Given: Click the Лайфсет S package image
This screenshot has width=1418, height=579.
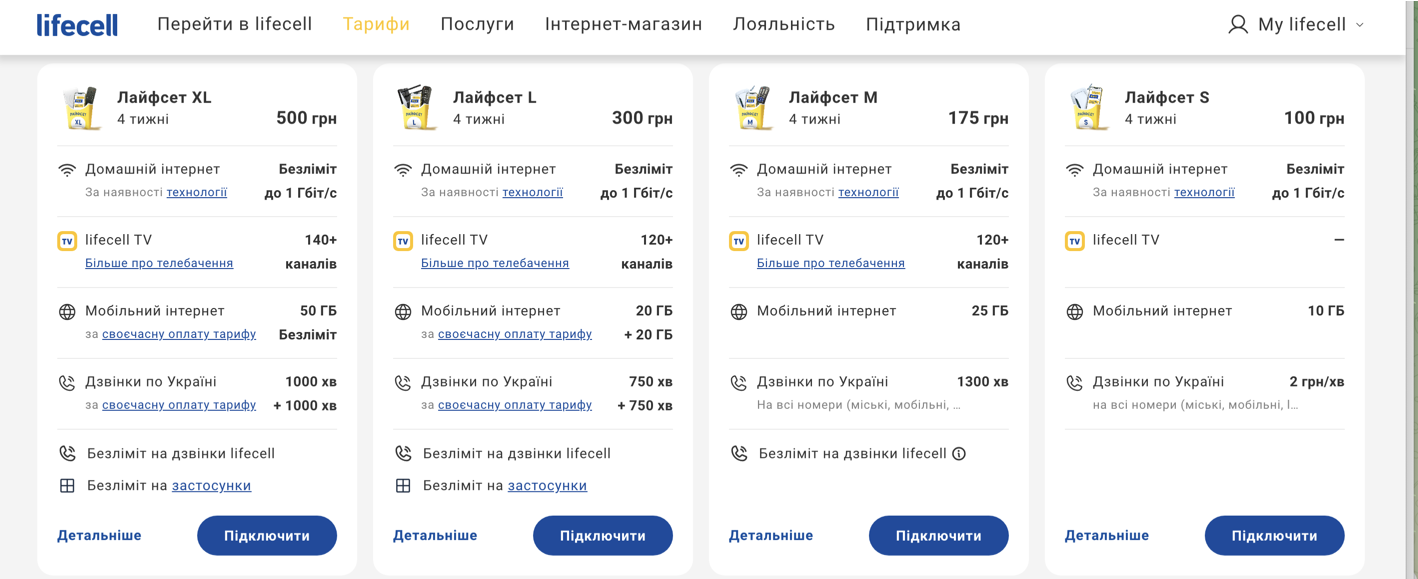Looking at the screenshot, I should pos(1089,108).
